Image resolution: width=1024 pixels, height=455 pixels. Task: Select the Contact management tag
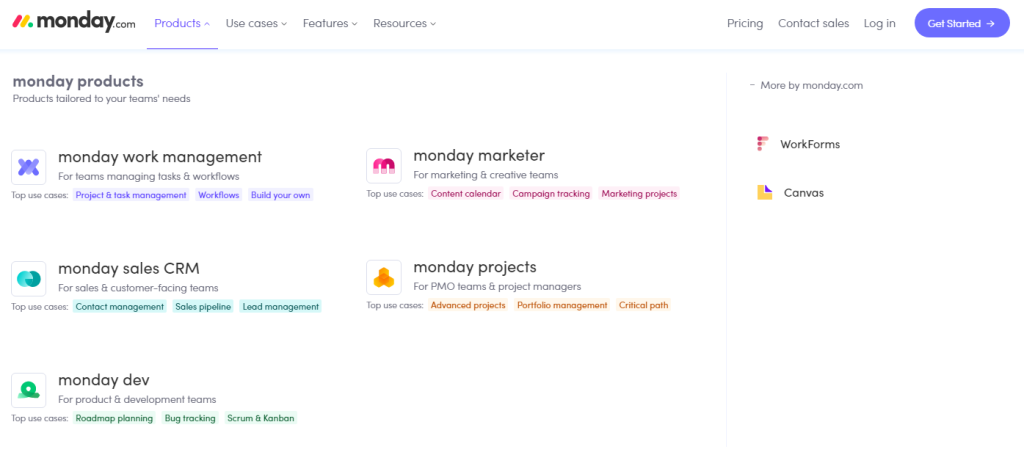click(x=120, y=306)
